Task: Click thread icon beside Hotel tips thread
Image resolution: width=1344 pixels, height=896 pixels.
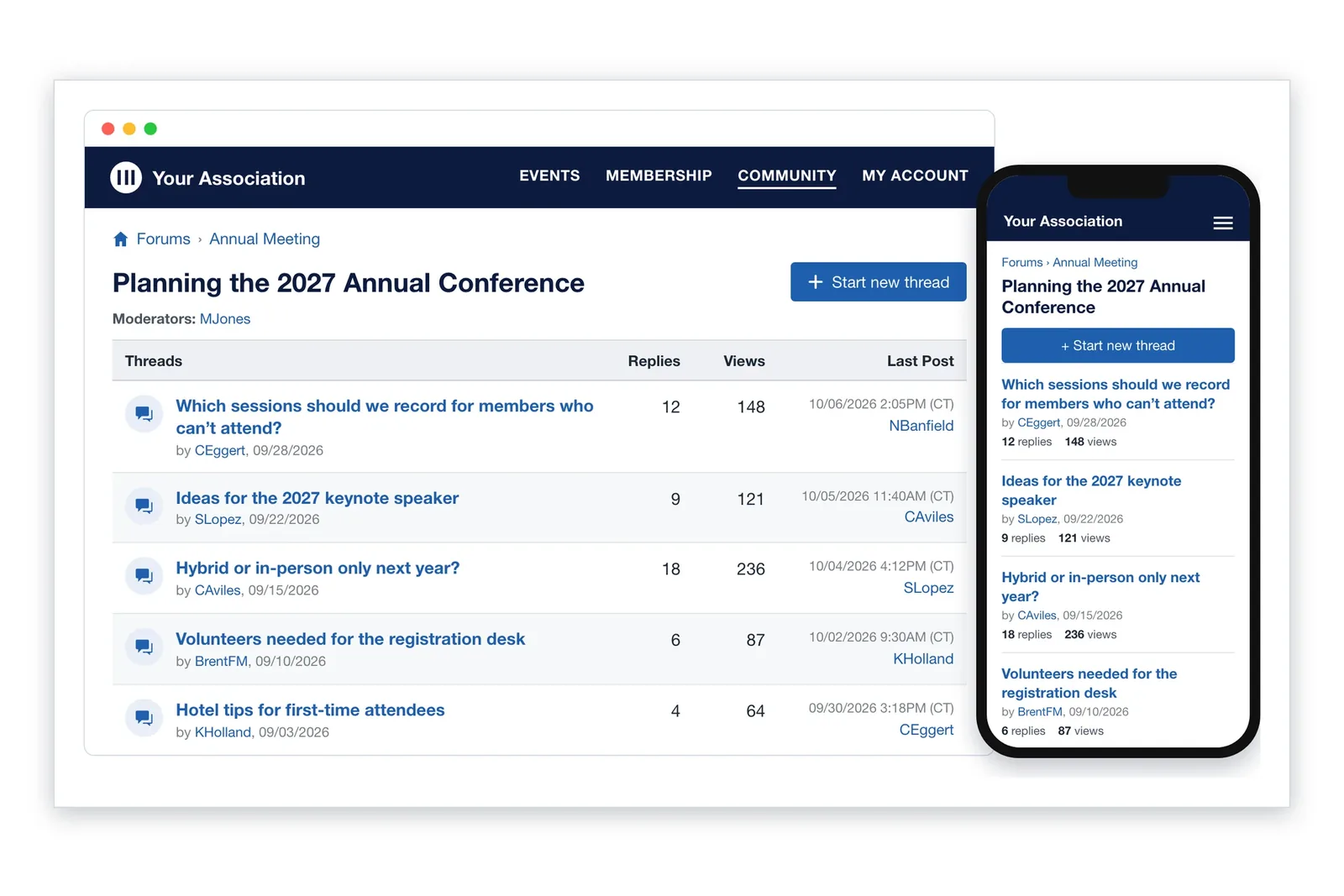Action: click(144, 718)
